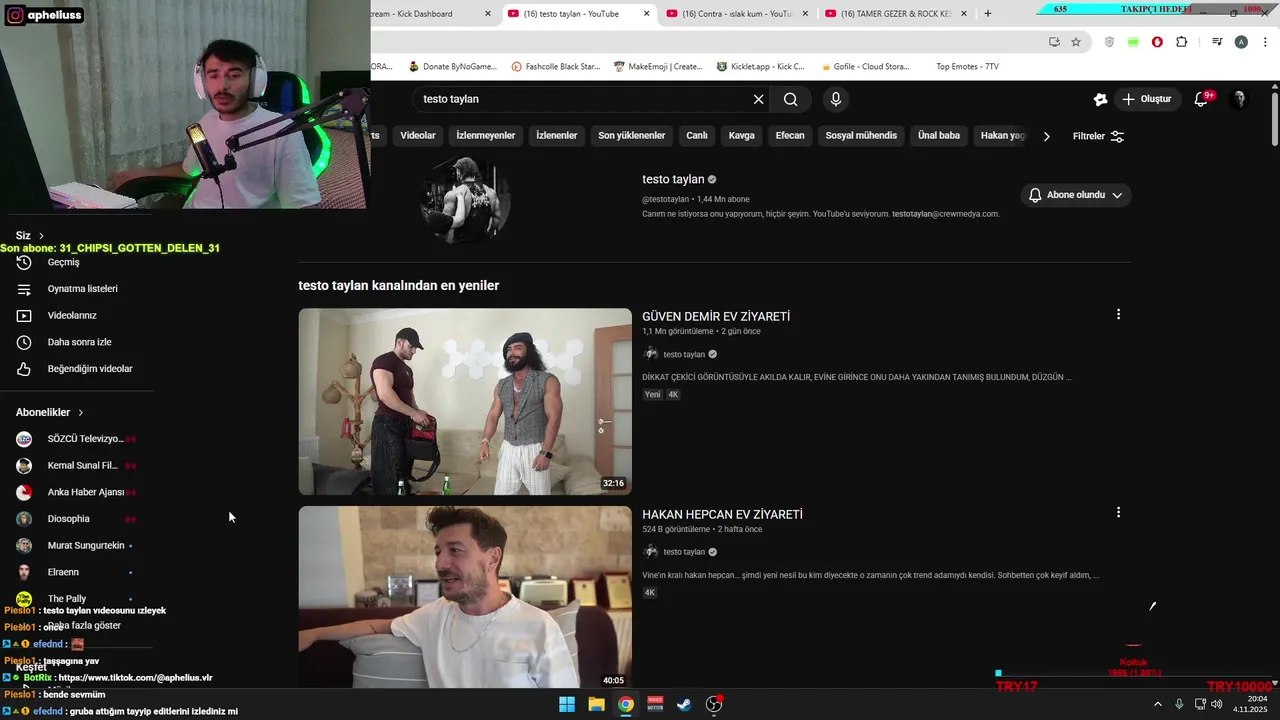Open the options menu for HAKAN HEPCAN video
This screenshot has height=720, width=1280.
(1118, 512)
